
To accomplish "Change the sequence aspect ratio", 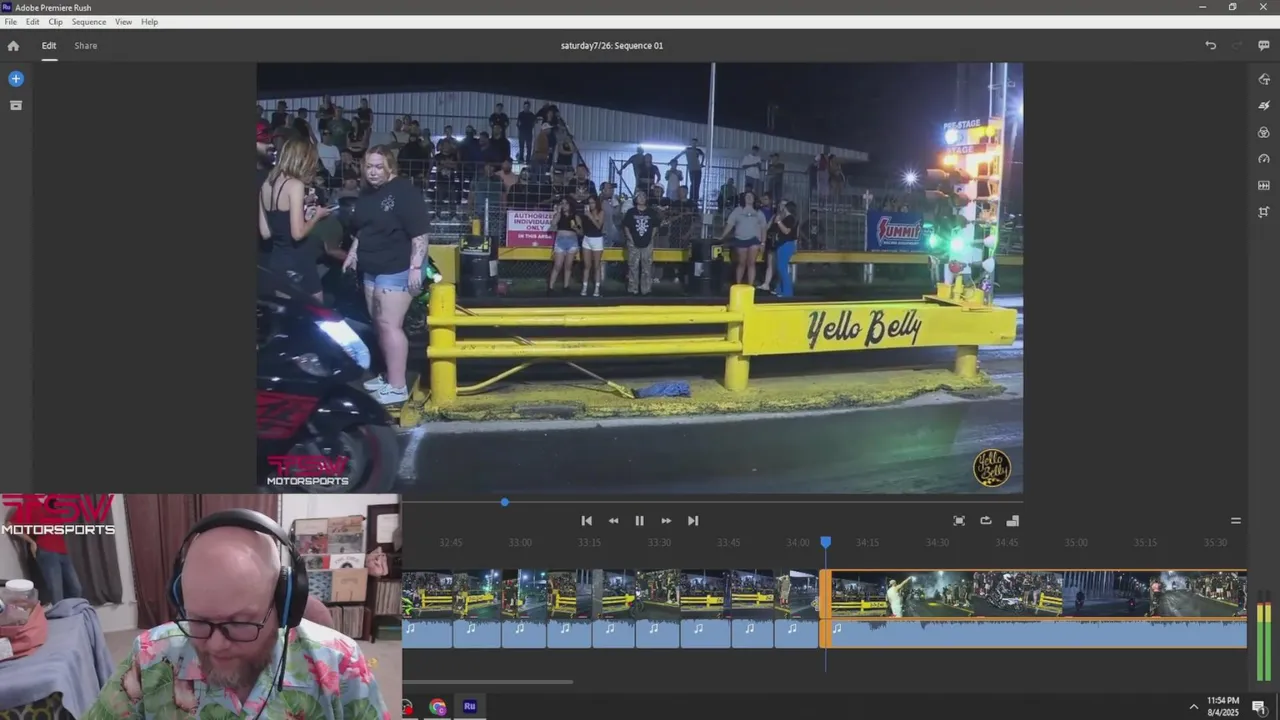I will [x=1012, y=521].
